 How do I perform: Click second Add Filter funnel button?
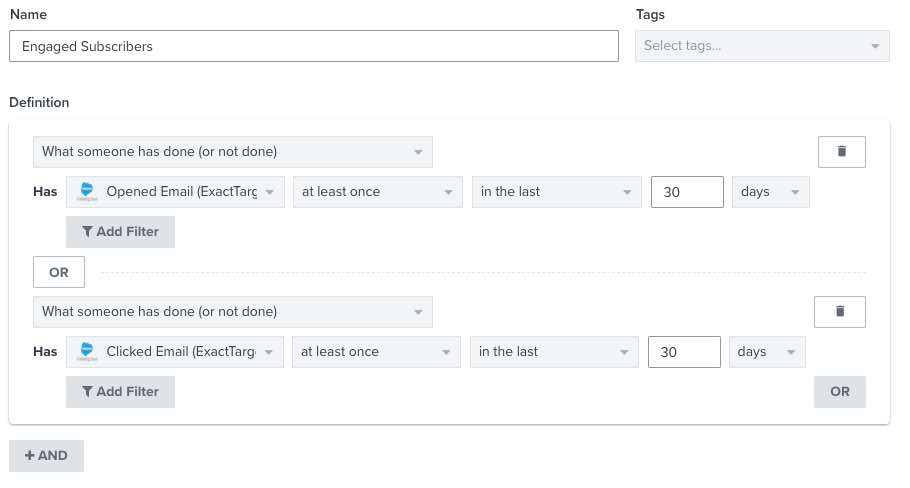120,392
